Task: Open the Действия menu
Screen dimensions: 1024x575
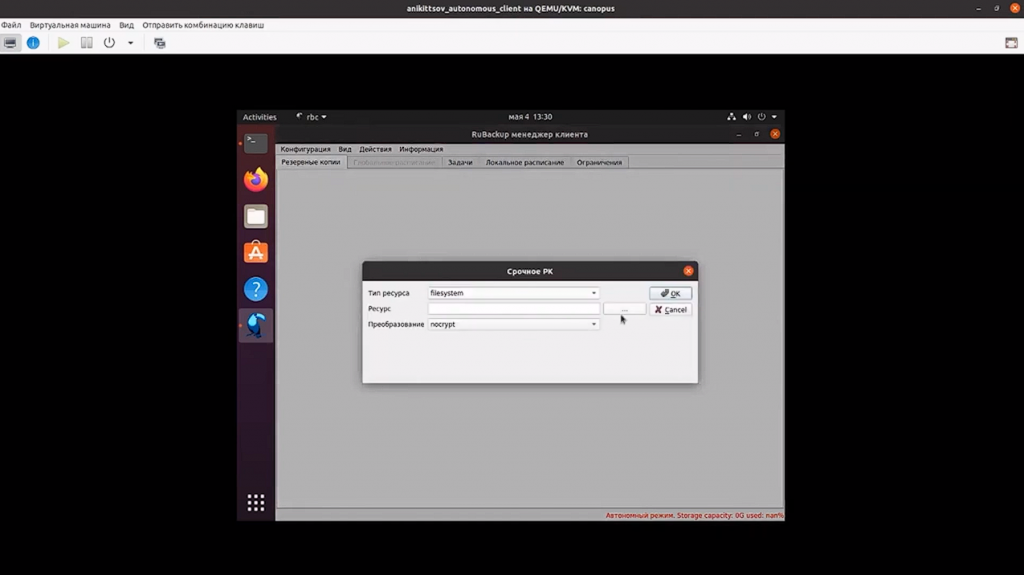Action: click(376, 149)
